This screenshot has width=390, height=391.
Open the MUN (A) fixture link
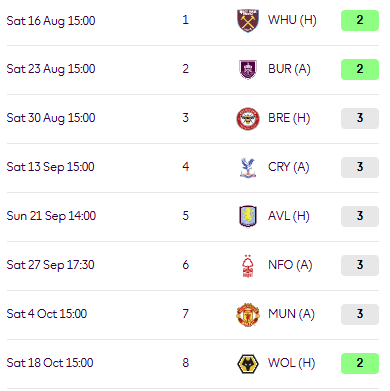291,314
